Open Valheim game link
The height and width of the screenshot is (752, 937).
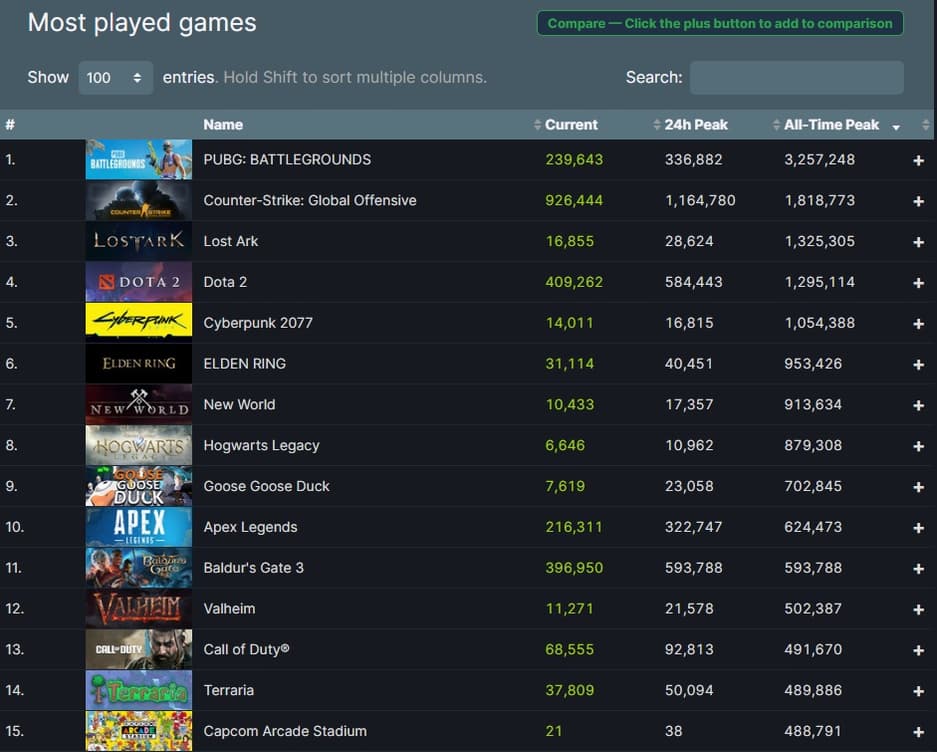229,609
